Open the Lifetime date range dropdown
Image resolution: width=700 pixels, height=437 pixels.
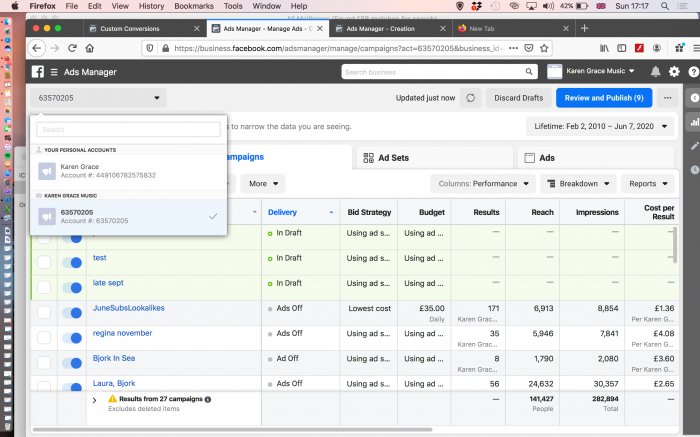pyautogui.click(x=600, y=126)
